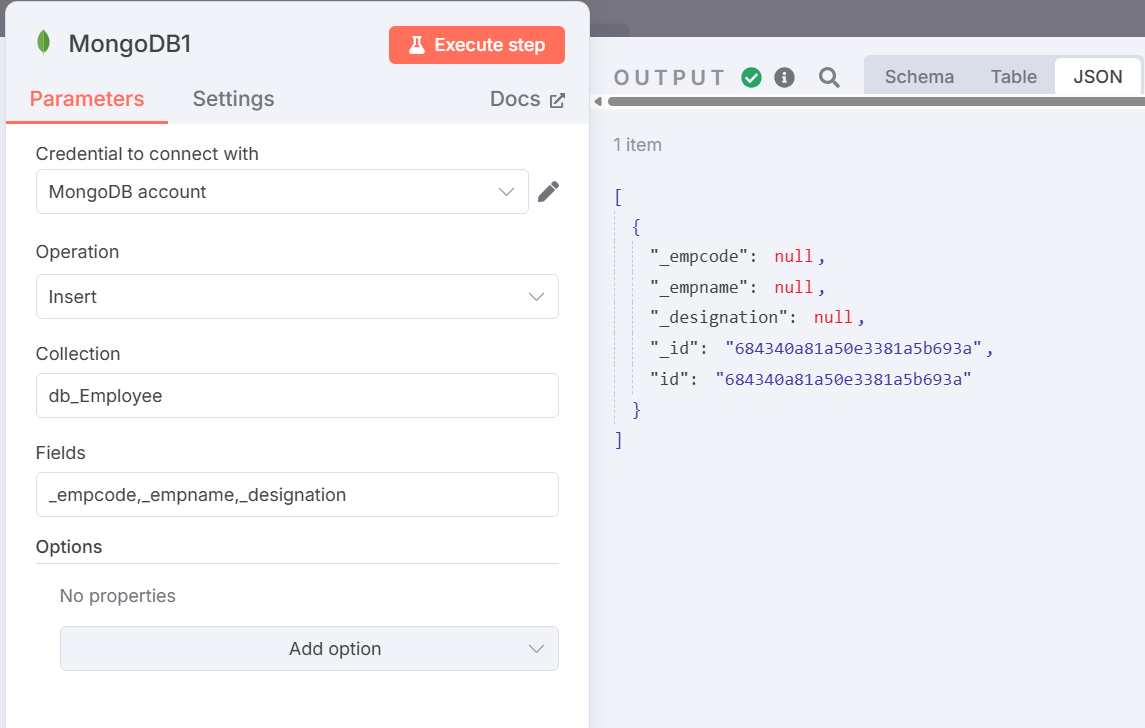Image resolution: width=1145 pixels, height=728 pixels.
Task: Click the Collection field db_Employee
Action: (x=297, y=396)
